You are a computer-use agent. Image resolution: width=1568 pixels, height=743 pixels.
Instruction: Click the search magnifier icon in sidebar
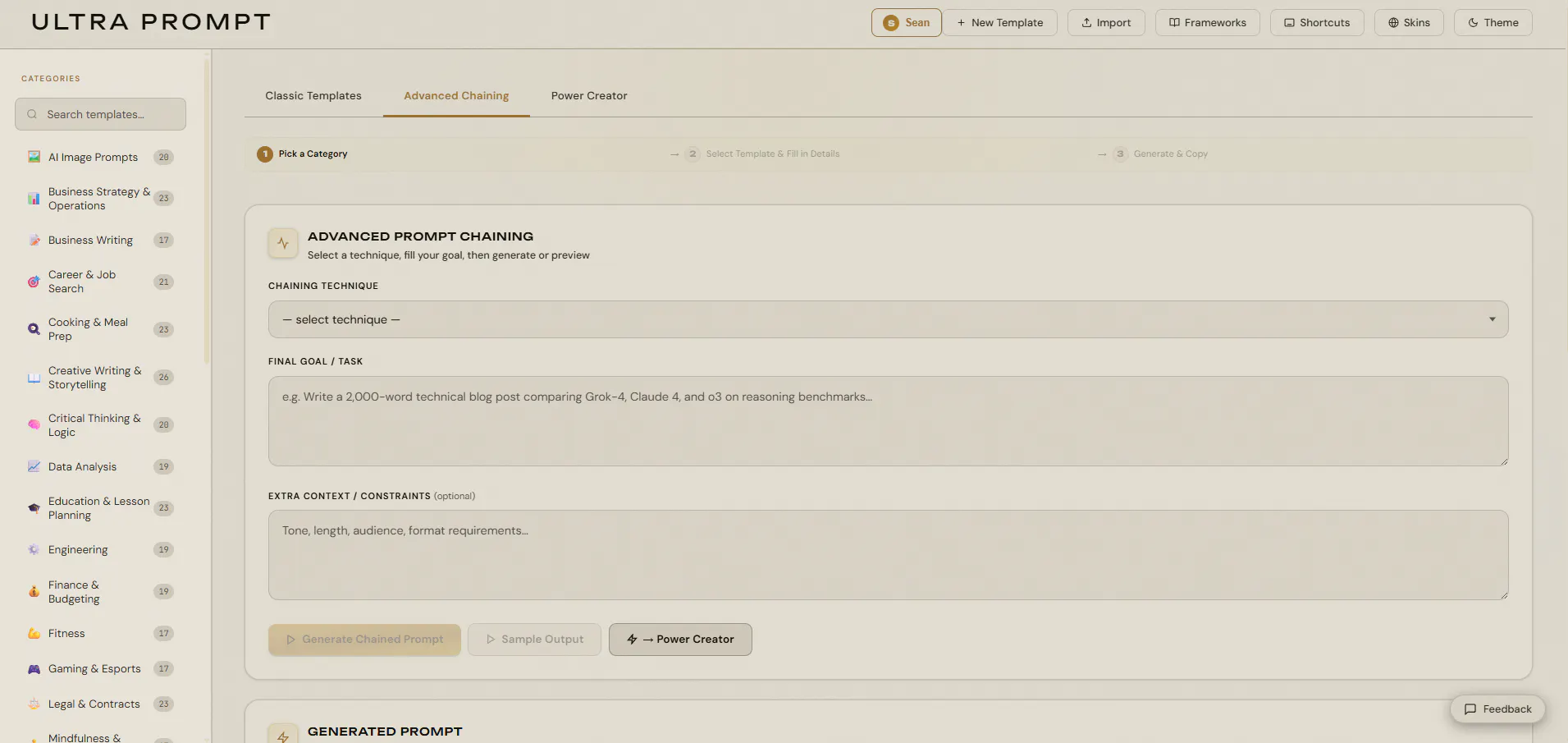click(x=32, y=114)
